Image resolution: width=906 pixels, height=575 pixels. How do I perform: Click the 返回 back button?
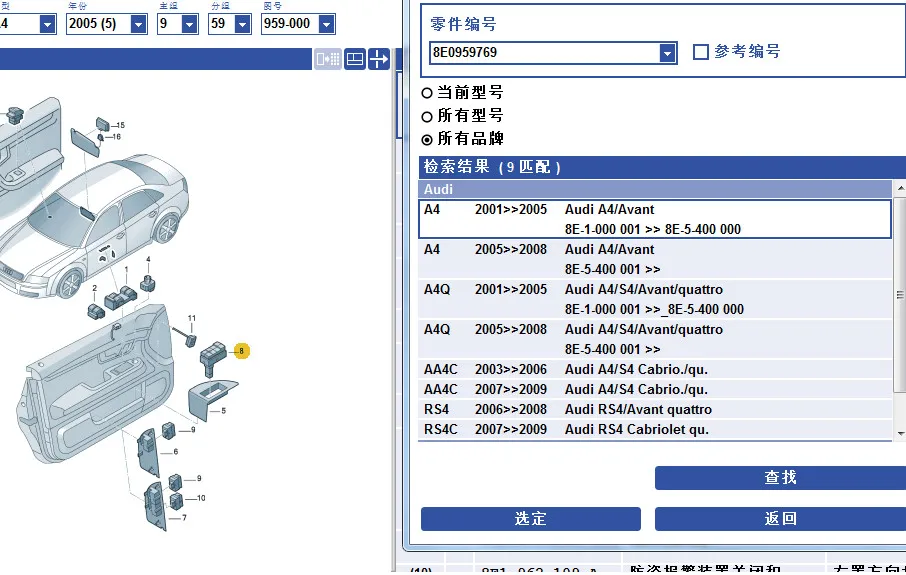(x=780, y=519)
